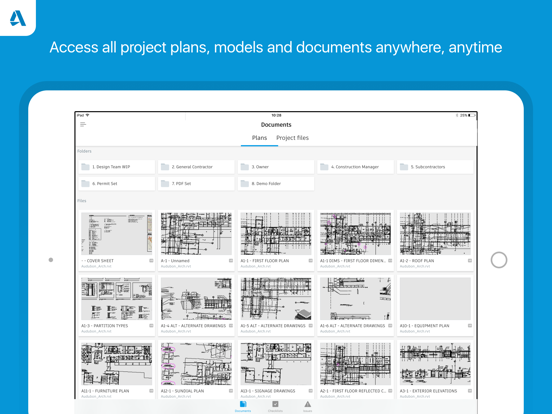Click sheet icon beside FURNITURE PLAN title
Image resolution: width=552 pixels, height=414 pixels.
pos(151,391)
